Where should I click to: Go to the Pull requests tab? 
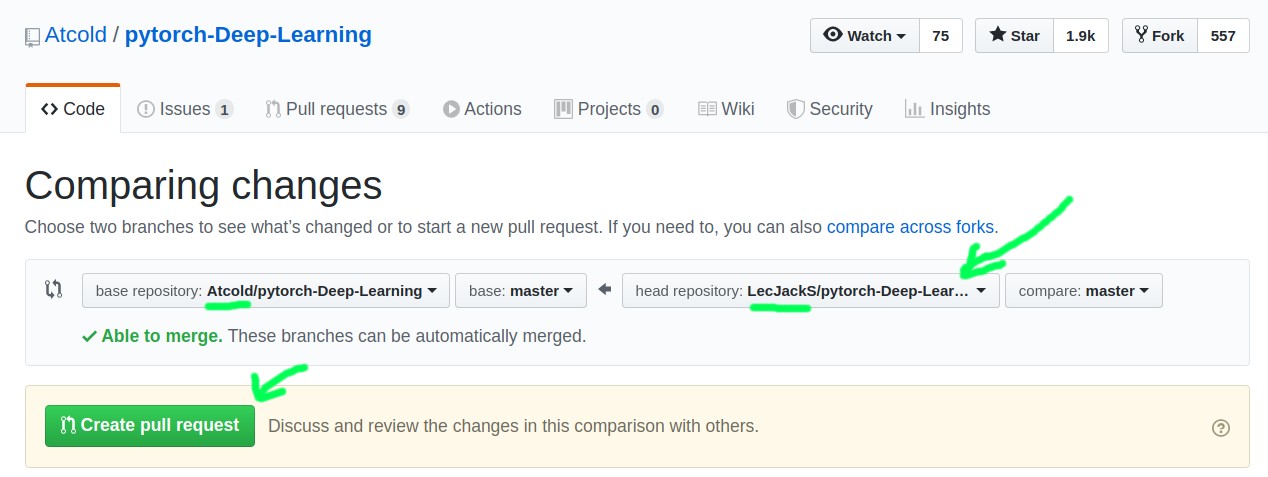(336, 109)
